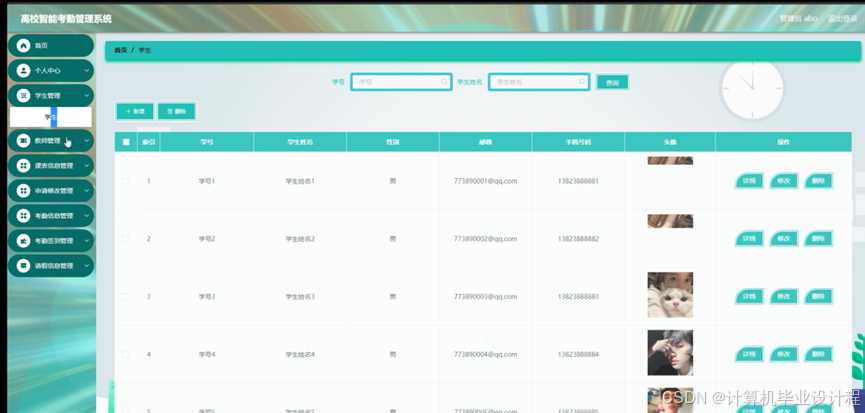865x413 pixels.
Task: Focus the 学号 search input field
Action: pos(401,82)
